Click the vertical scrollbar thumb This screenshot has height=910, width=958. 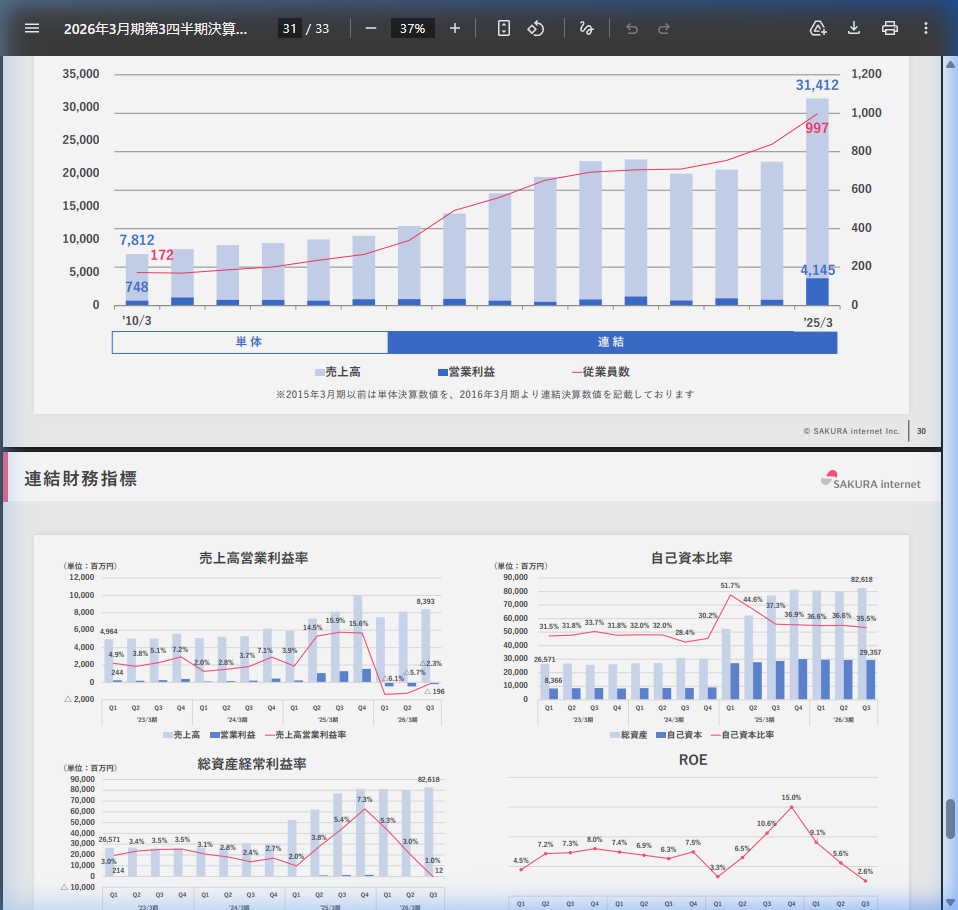coord(950,819)
